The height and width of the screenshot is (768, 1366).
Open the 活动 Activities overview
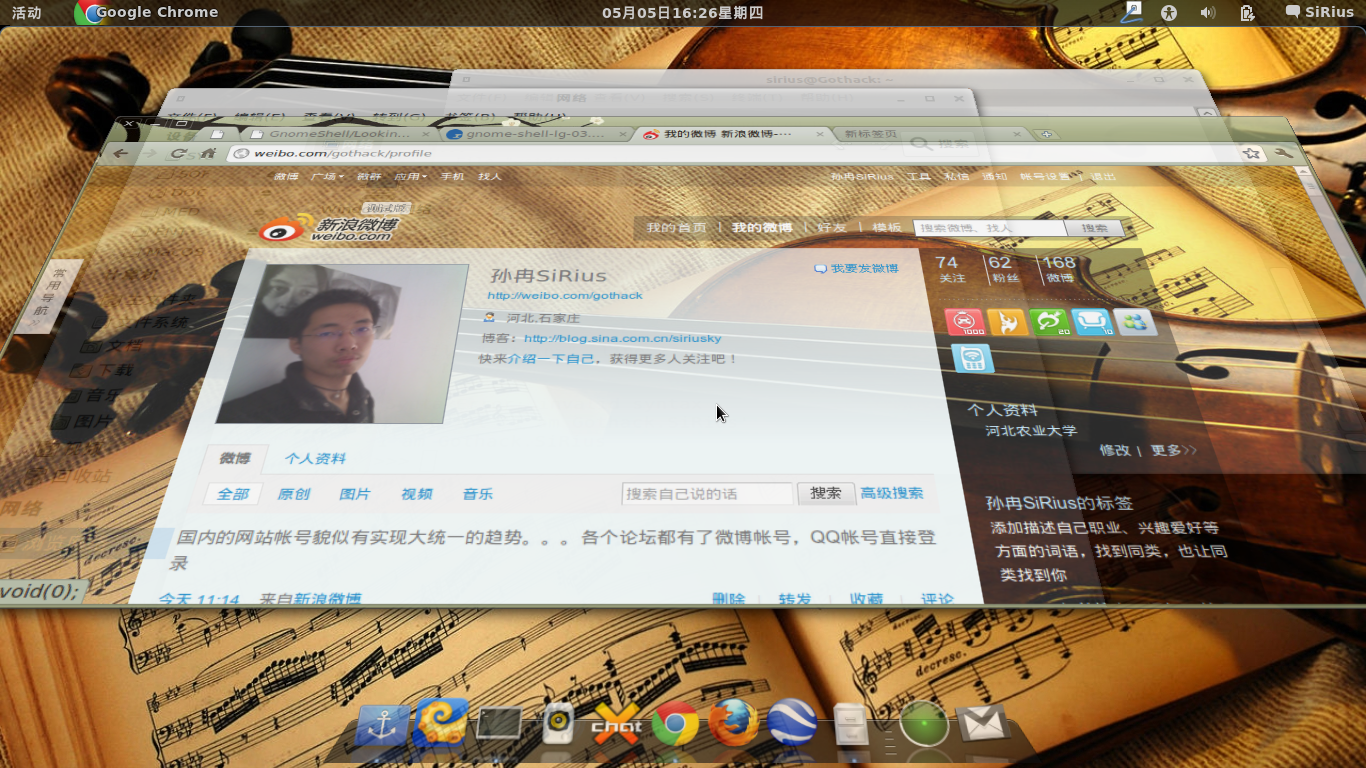[x=27, y=12]
